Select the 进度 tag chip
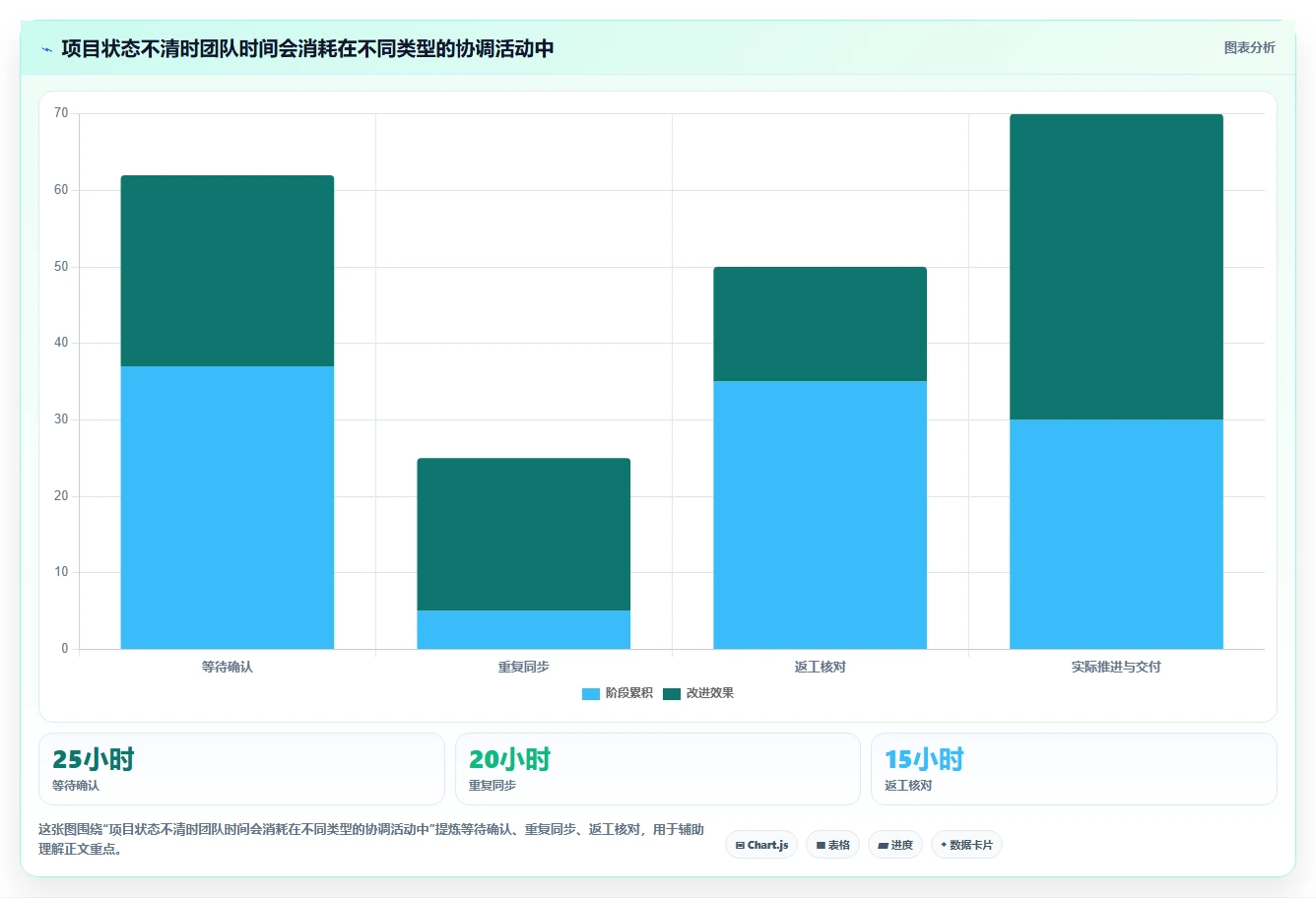 coord(895,845)
